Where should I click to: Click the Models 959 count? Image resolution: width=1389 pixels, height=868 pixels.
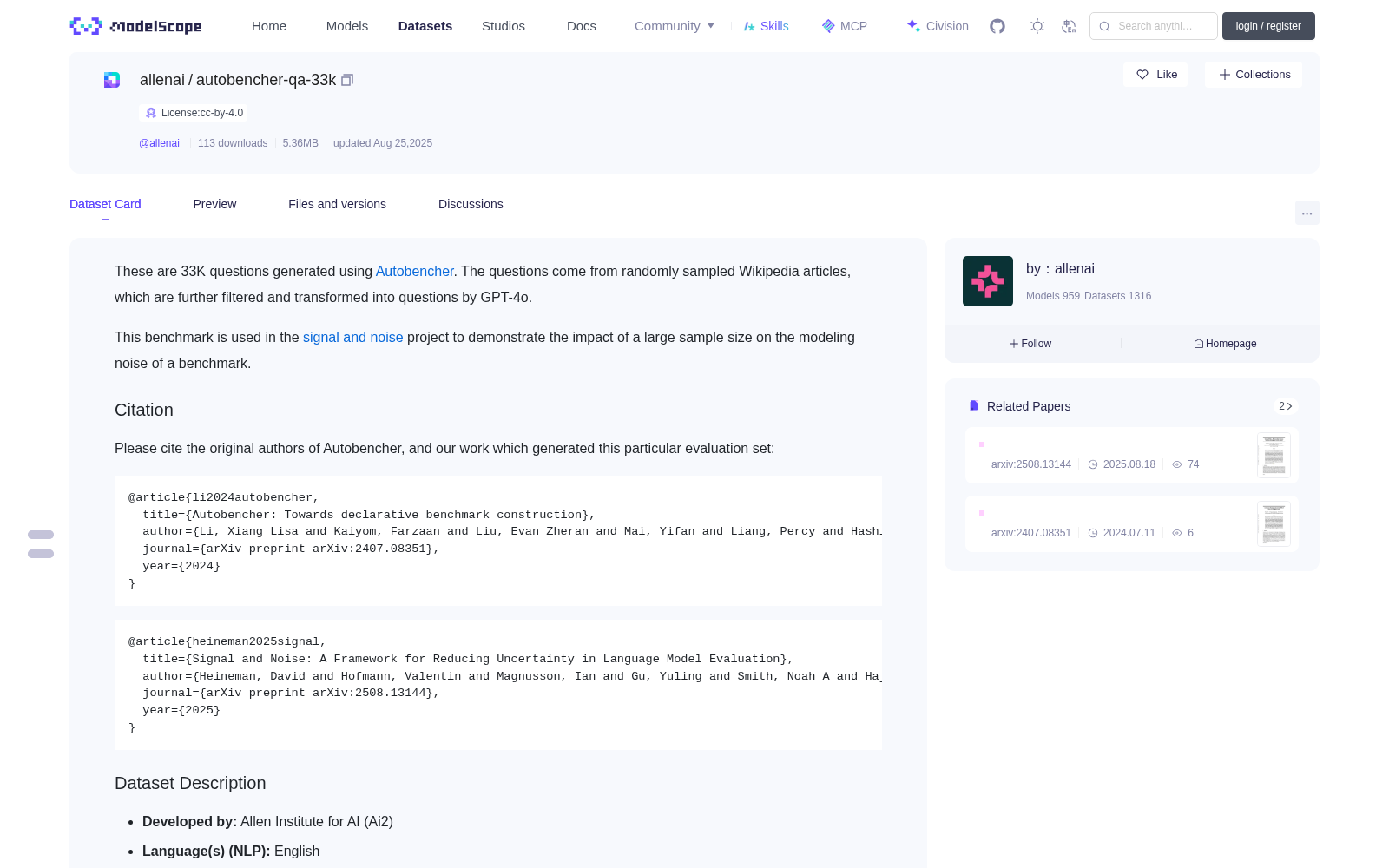click(x=1053, y=296)
